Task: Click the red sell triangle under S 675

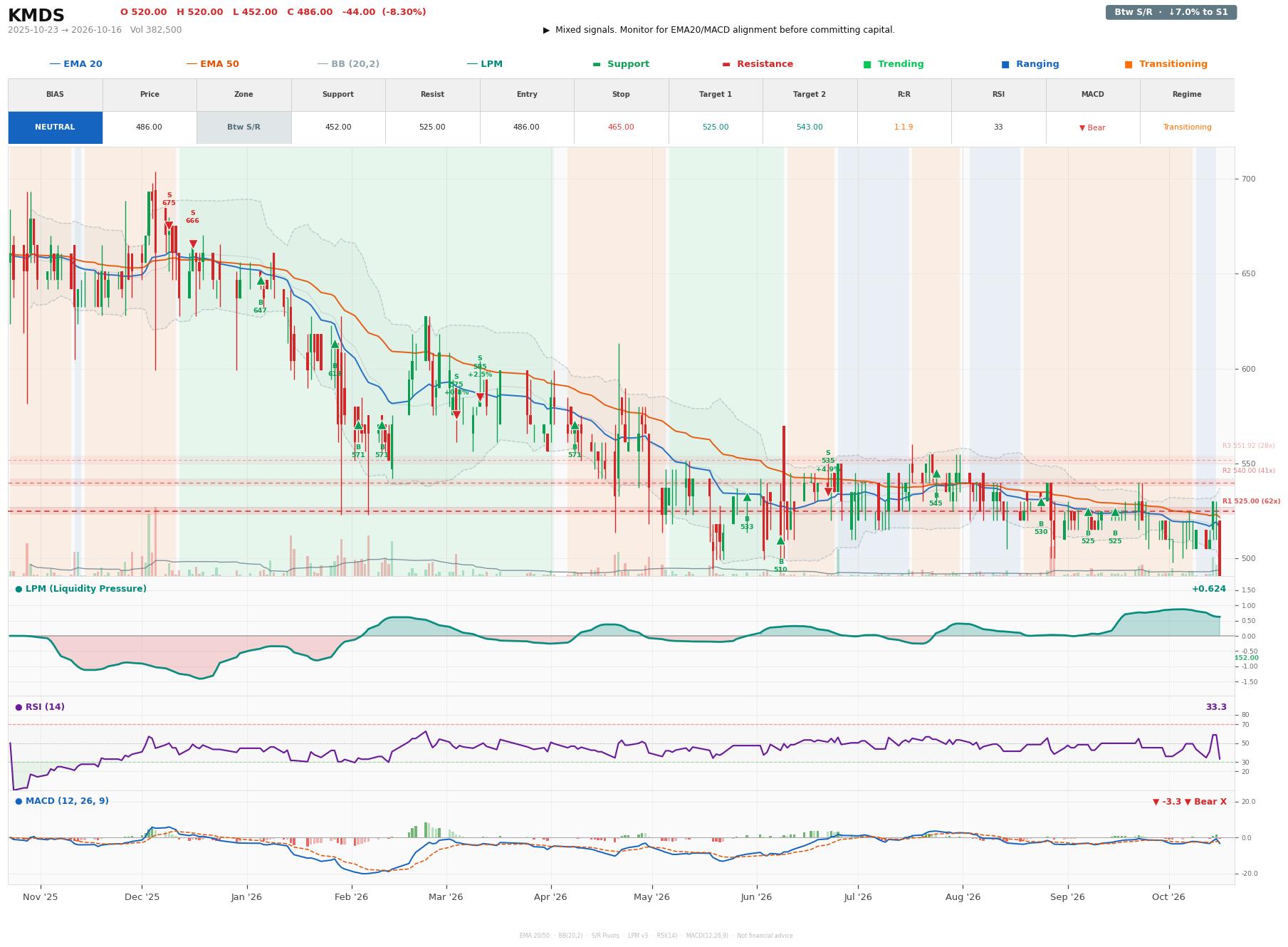Action: 169,226
